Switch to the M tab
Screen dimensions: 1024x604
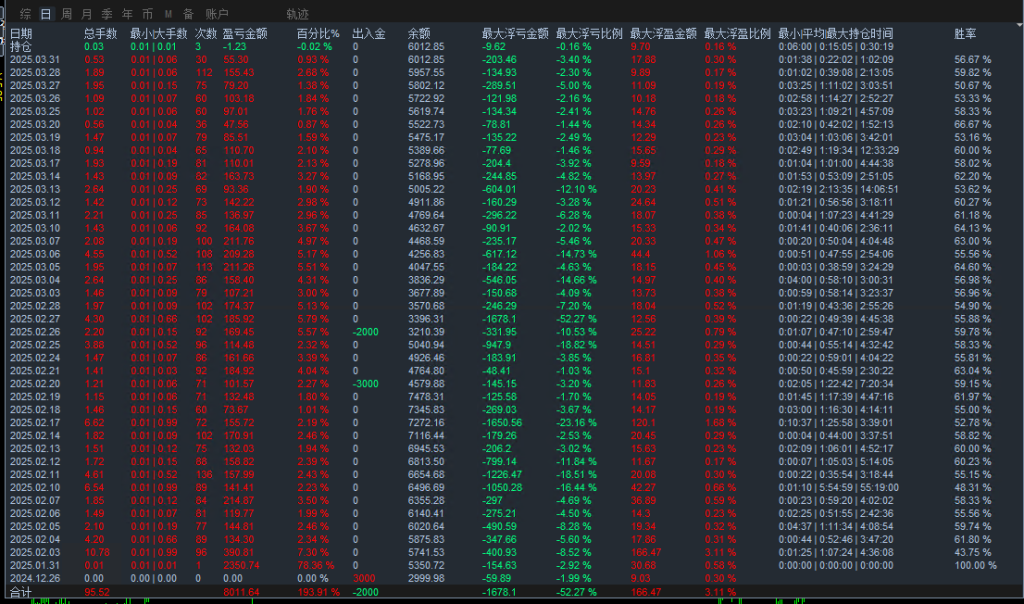pos(167,14)
